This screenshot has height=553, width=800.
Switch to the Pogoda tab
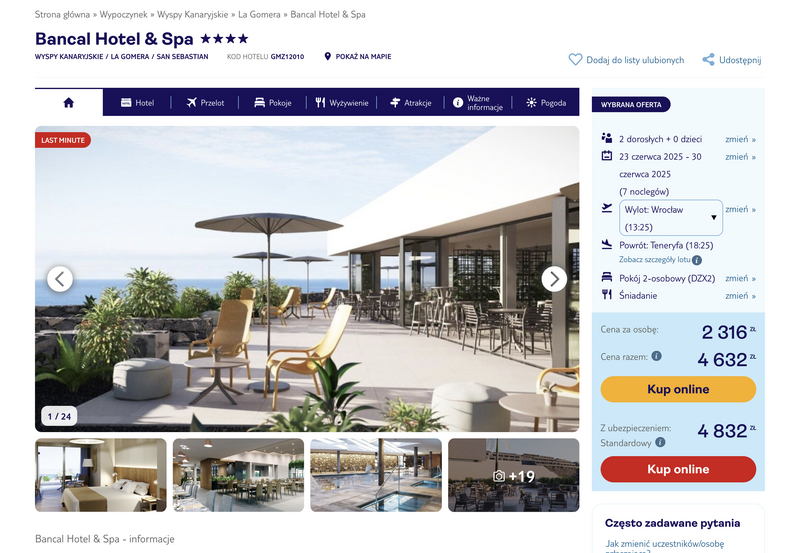pos(546,103)
